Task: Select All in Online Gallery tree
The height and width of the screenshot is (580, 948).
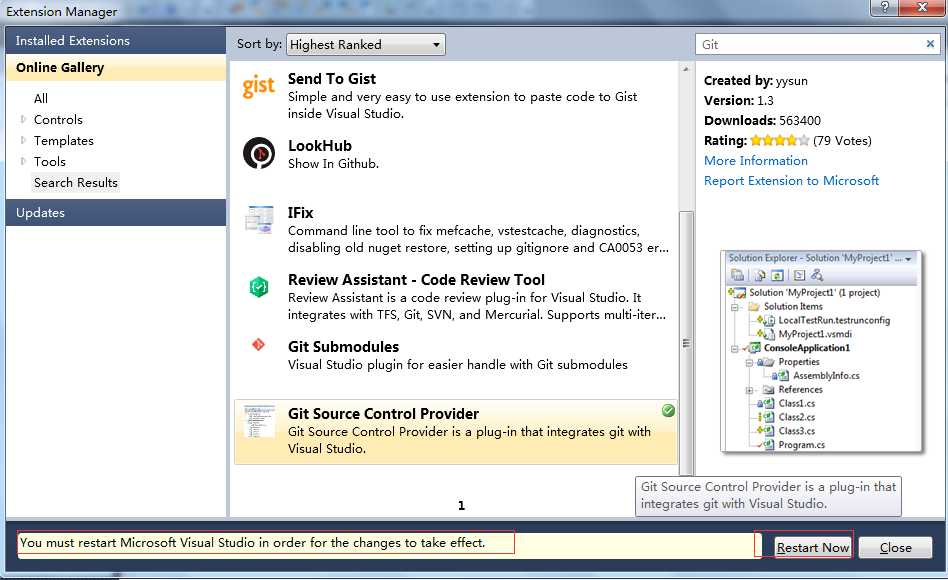Action: (x=41, y=99)
